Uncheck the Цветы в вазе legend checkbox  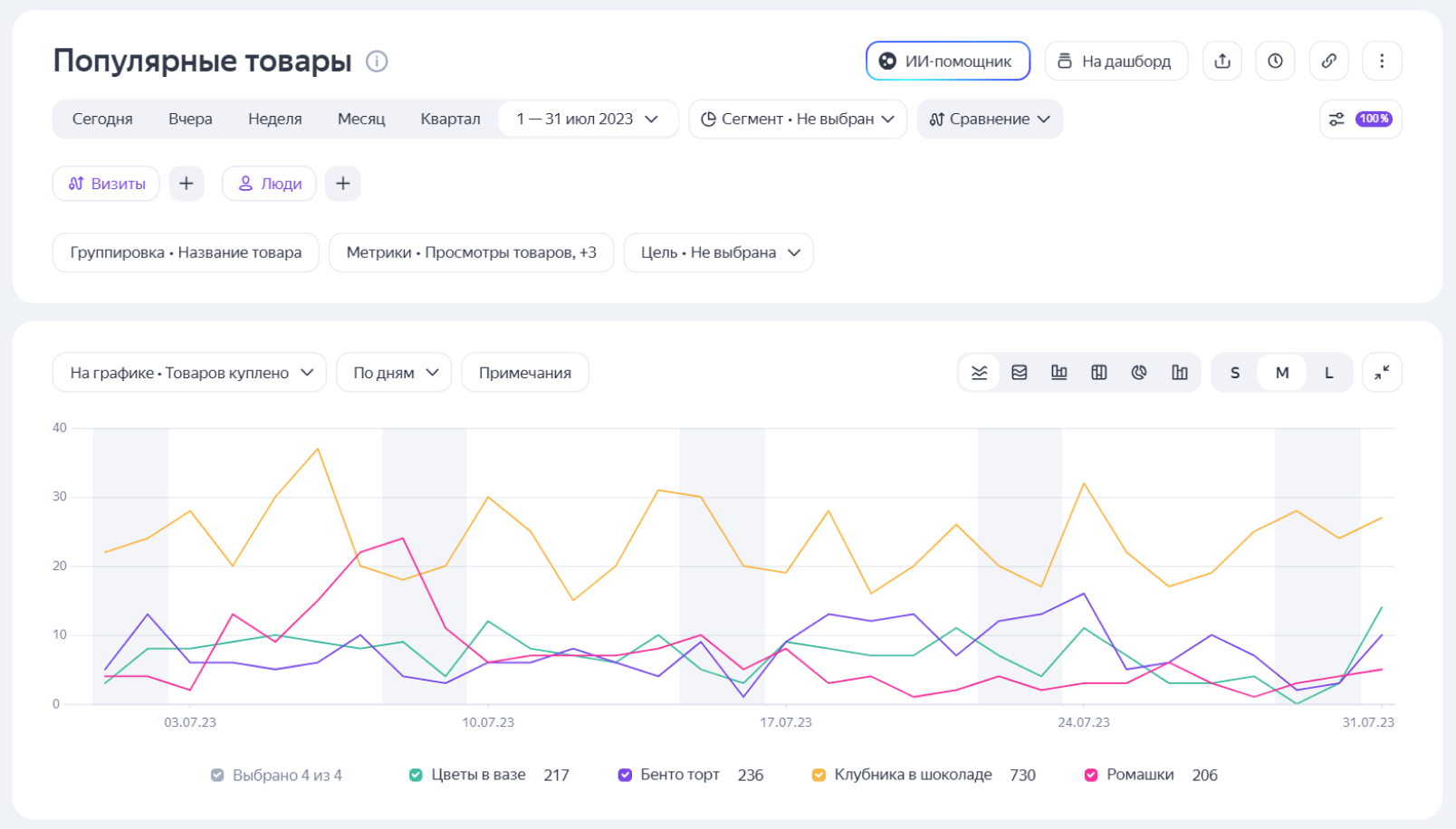[x=416, y=775]
